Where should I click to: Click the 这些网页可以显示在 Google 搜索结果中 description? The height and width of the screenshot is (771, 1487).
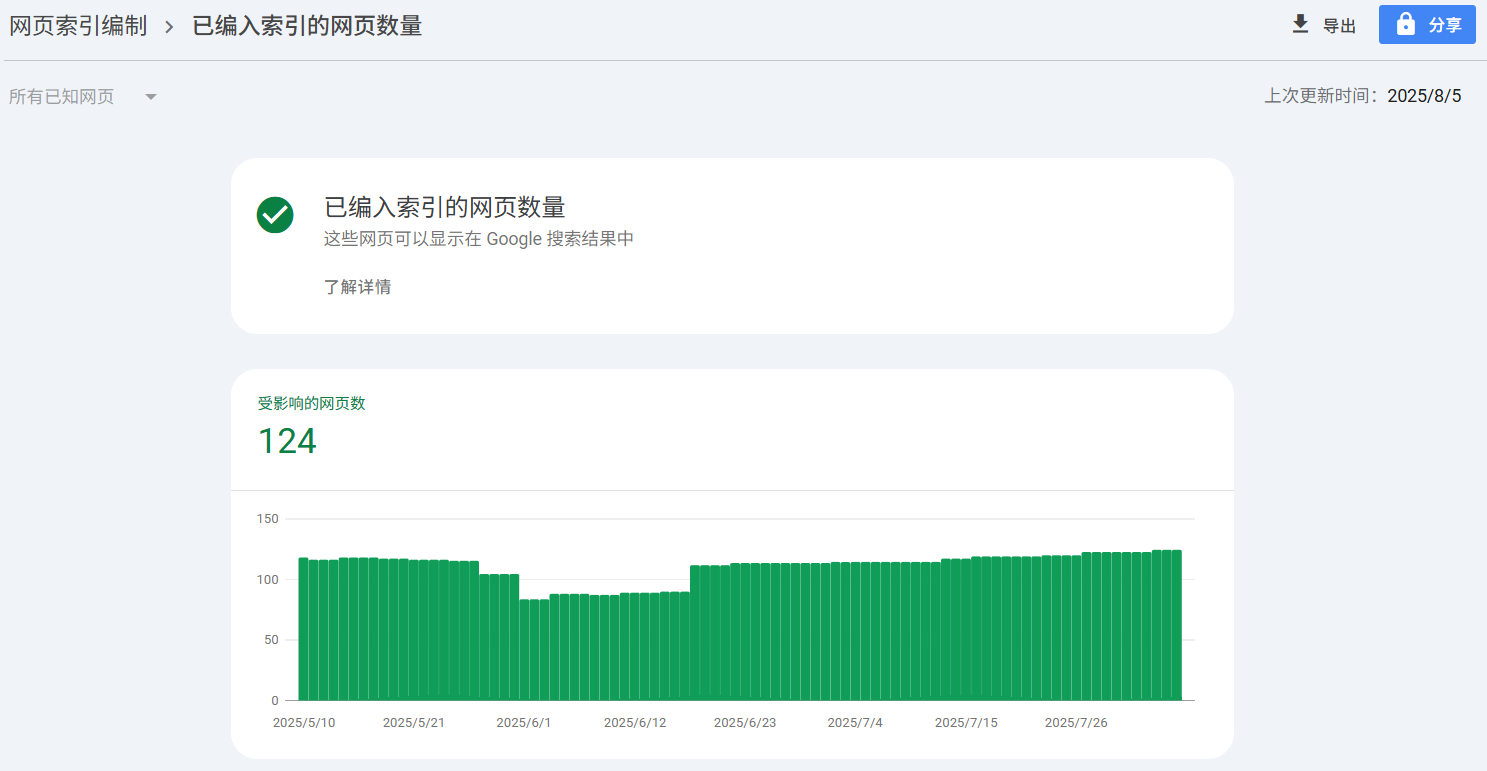pos(479,239)
